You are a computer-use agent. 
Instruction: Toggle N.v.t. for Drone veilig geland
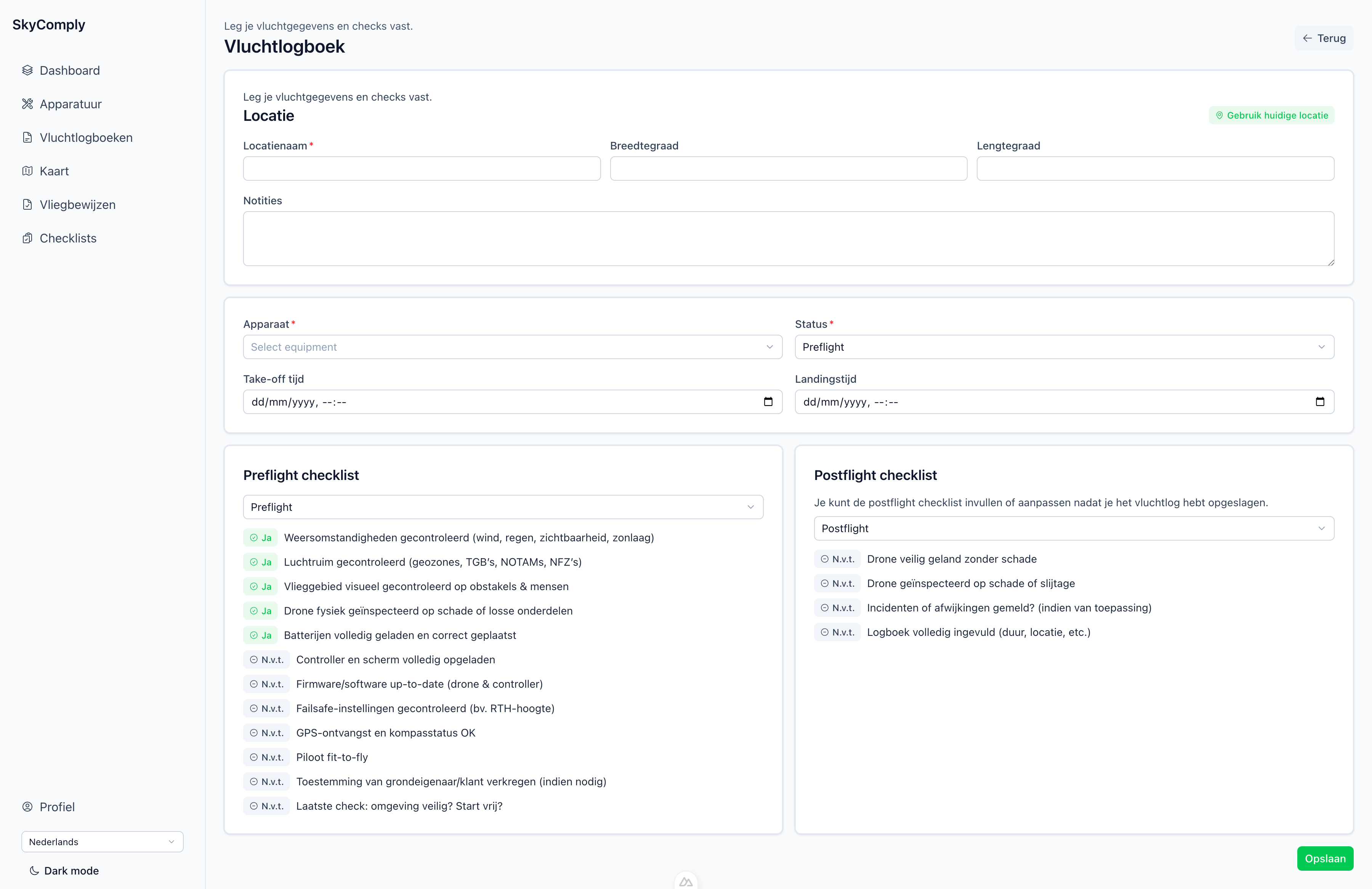click(x=837, y=558)
